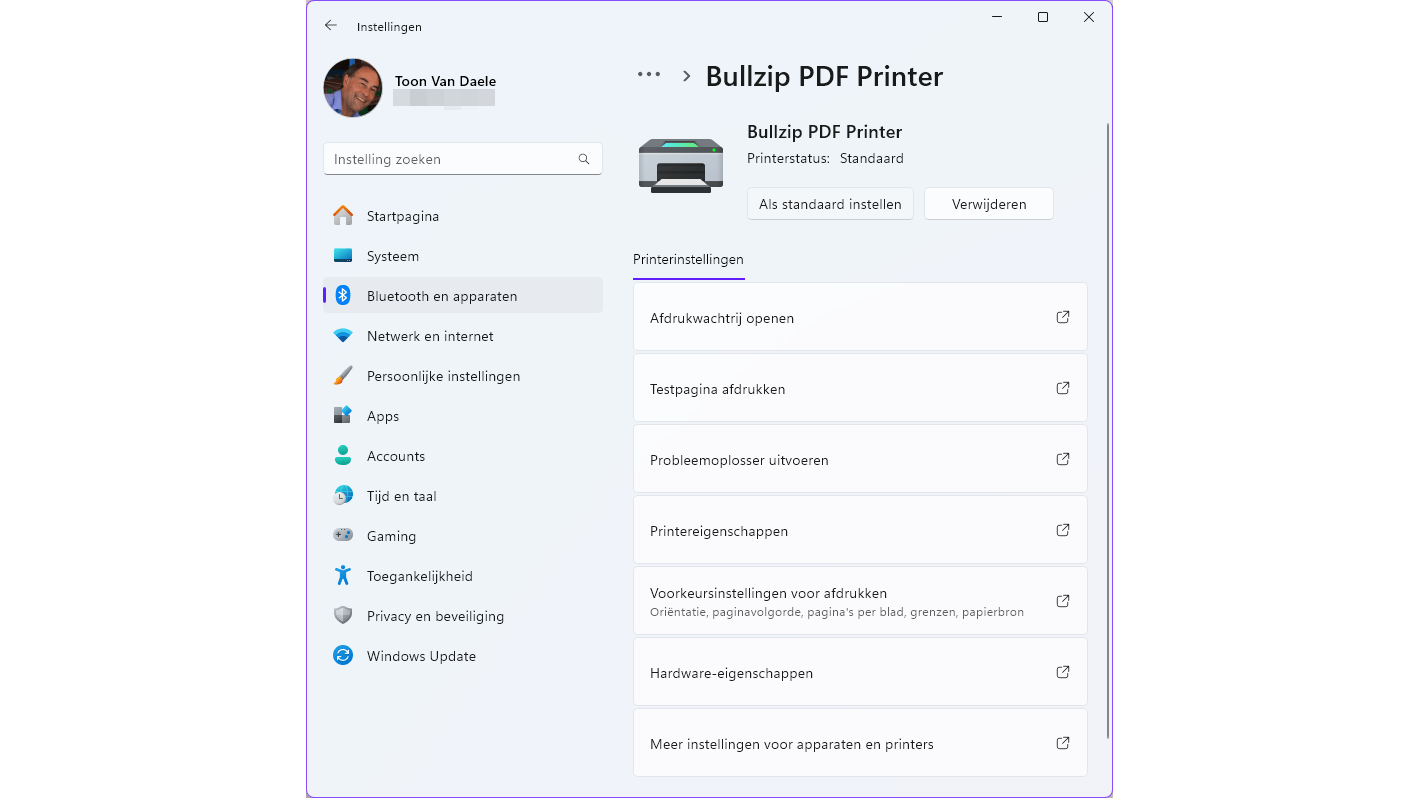Open Privacy en beveiliging section
The image size is (1419, 798).
tap(463, 616)
